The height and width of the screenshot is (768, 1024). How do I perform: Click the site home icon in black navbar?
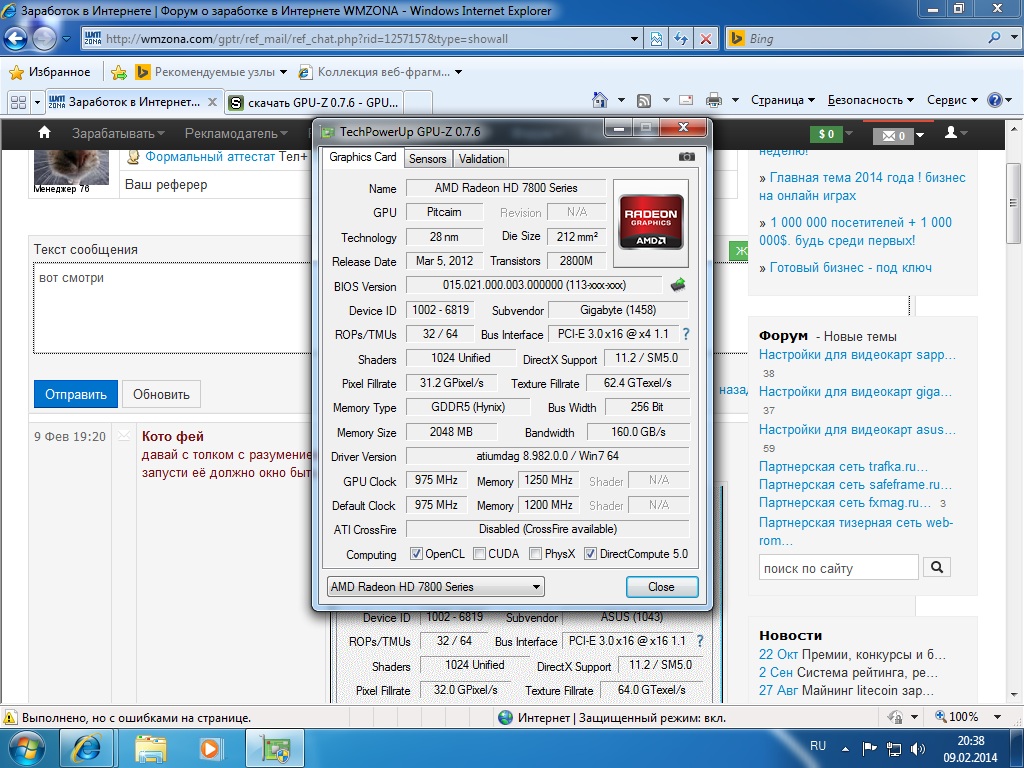(x=44, y=133)
